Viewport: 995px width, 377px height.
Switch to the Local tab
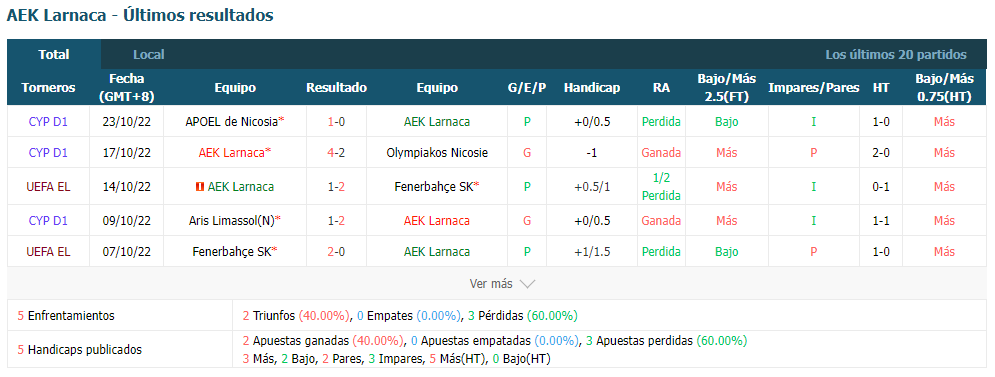(x=148, y=55)
